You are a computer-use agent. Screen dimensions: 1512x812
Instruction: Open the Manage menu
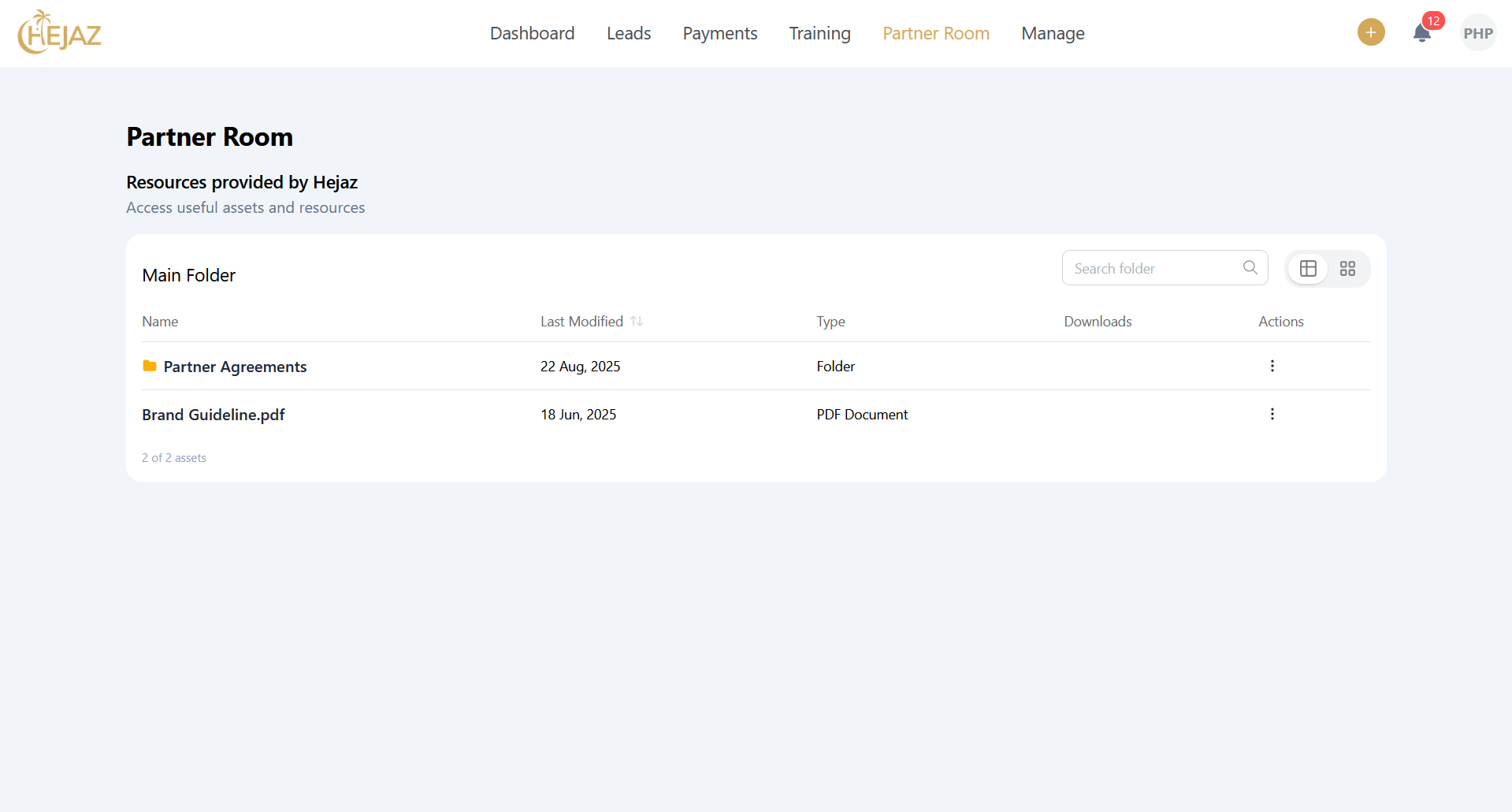[1053, 33]
